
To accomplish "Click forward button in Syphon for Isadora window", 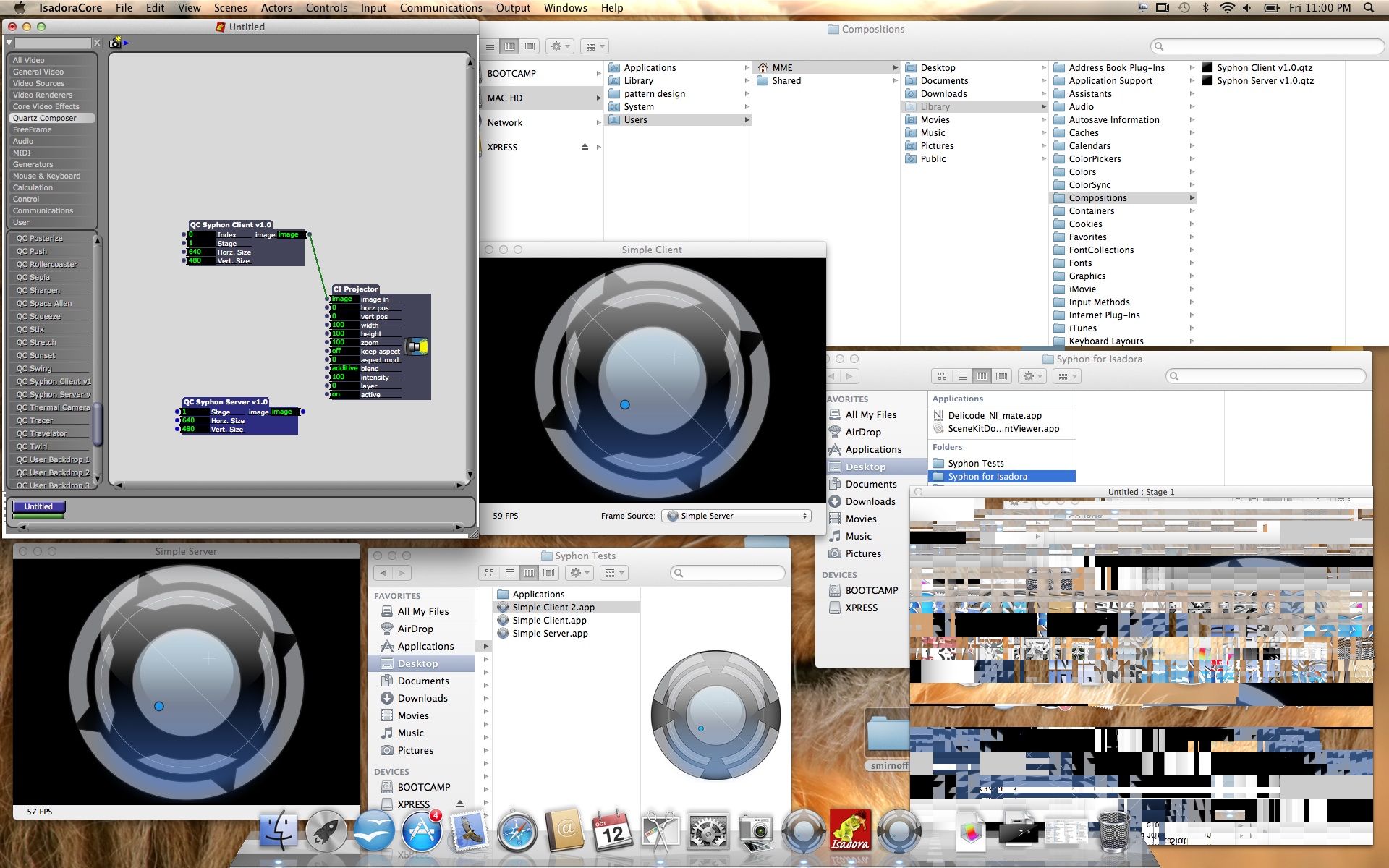I will [x=849, y=376].
